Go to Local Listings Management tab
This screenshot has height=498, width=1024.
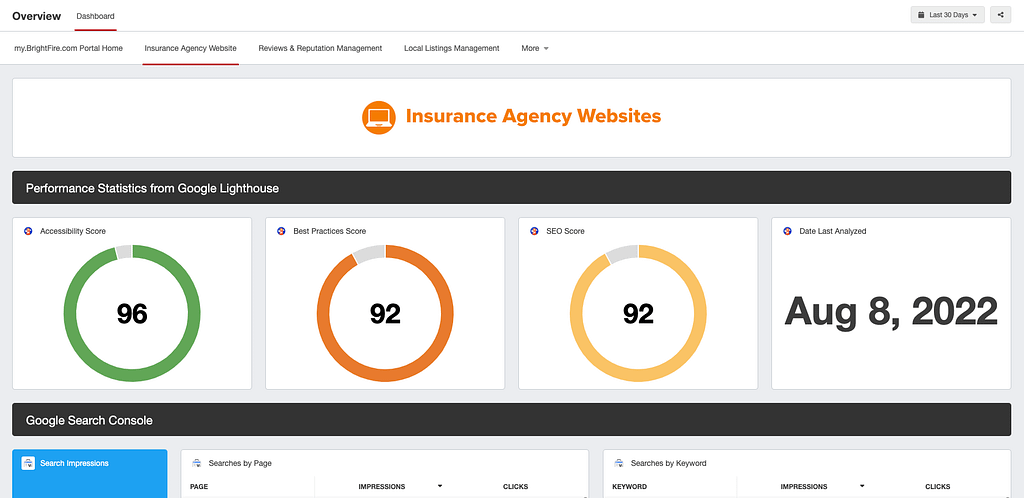(452, 48)
